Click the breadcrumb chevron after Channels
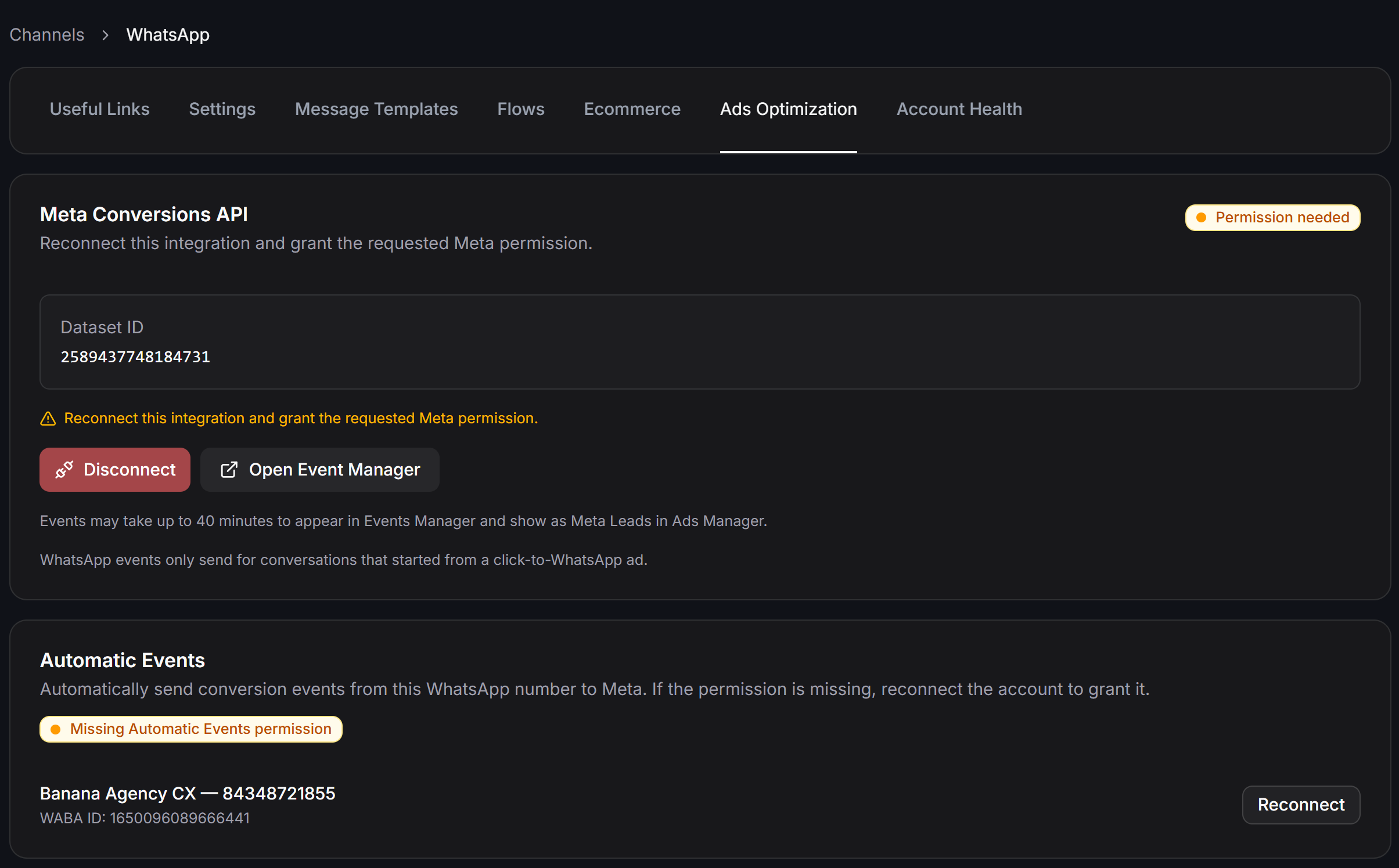1399x868 pixels. pos(105,35)
